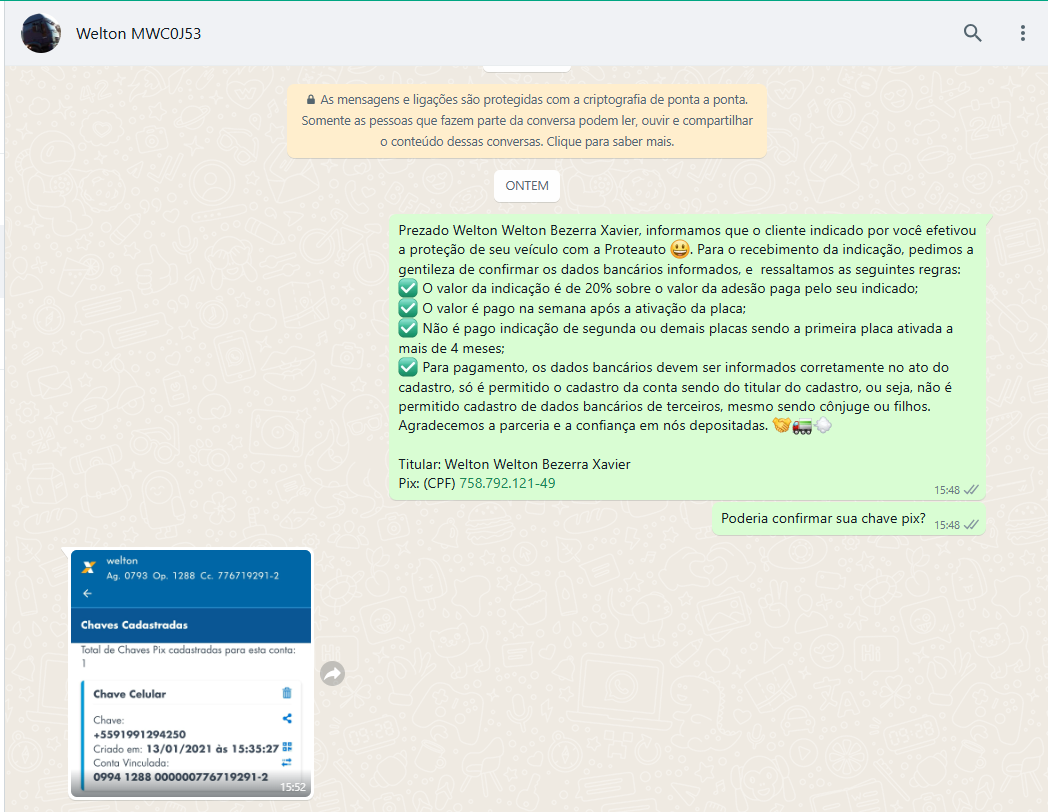Forward the received Pix screenshot
The image size is (1048, 812).
click(332, 674)
